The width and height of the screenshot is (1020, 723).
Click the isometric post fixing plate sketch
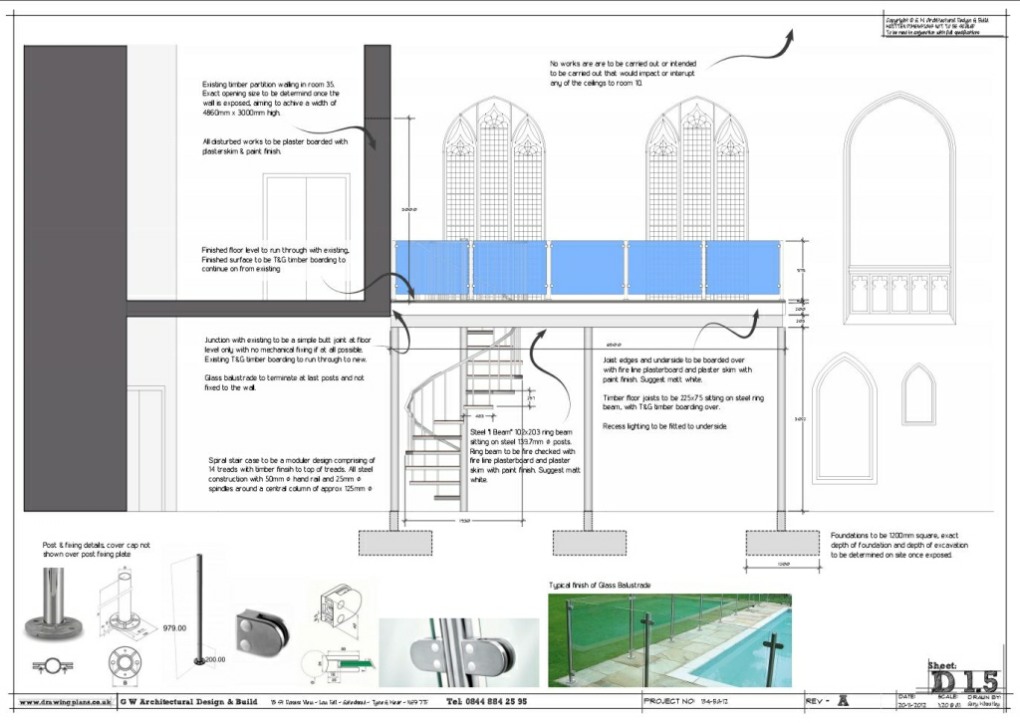click(127, 605)
